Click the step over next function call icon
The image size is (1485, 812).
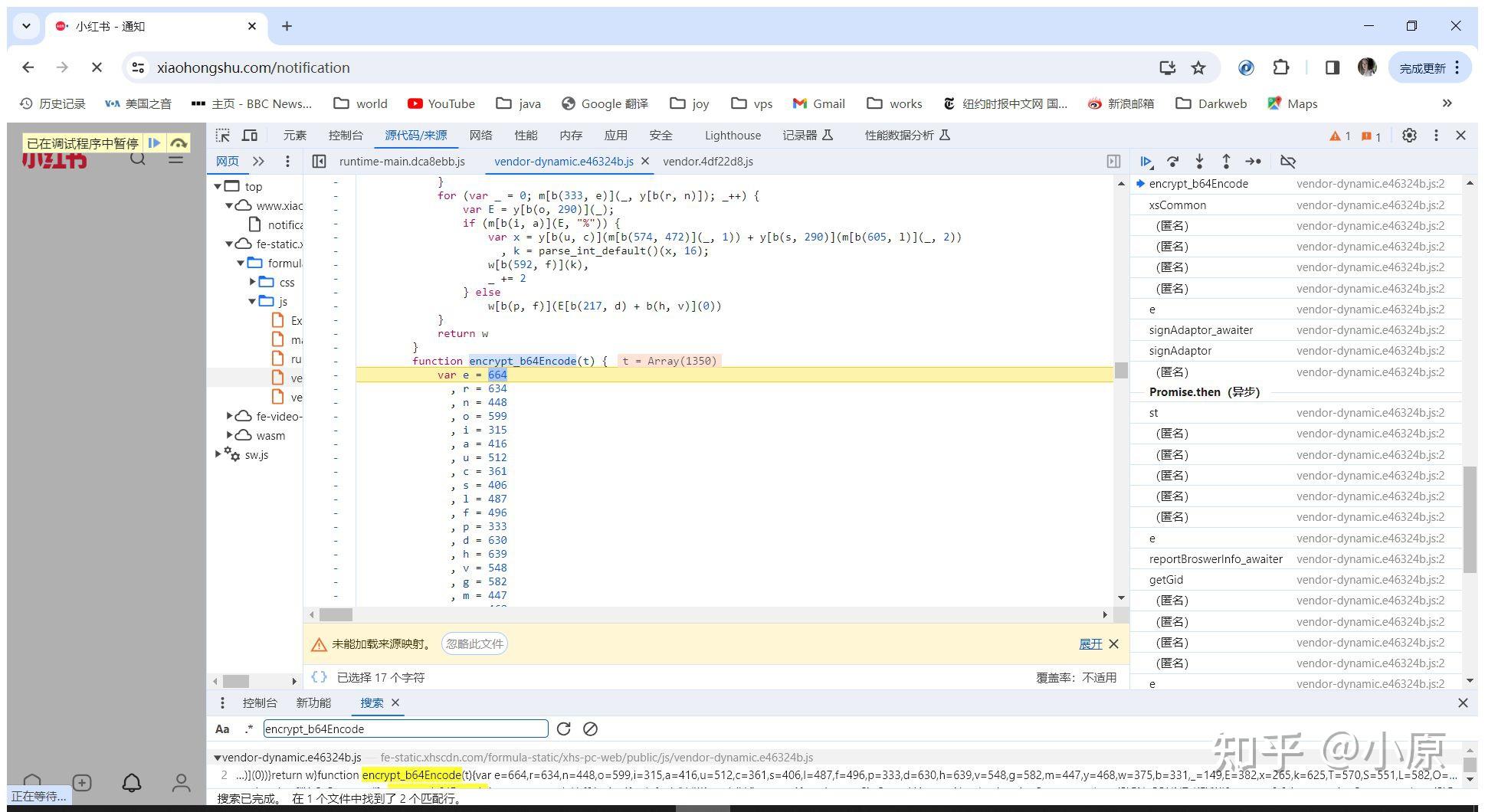pos(1173,162)
